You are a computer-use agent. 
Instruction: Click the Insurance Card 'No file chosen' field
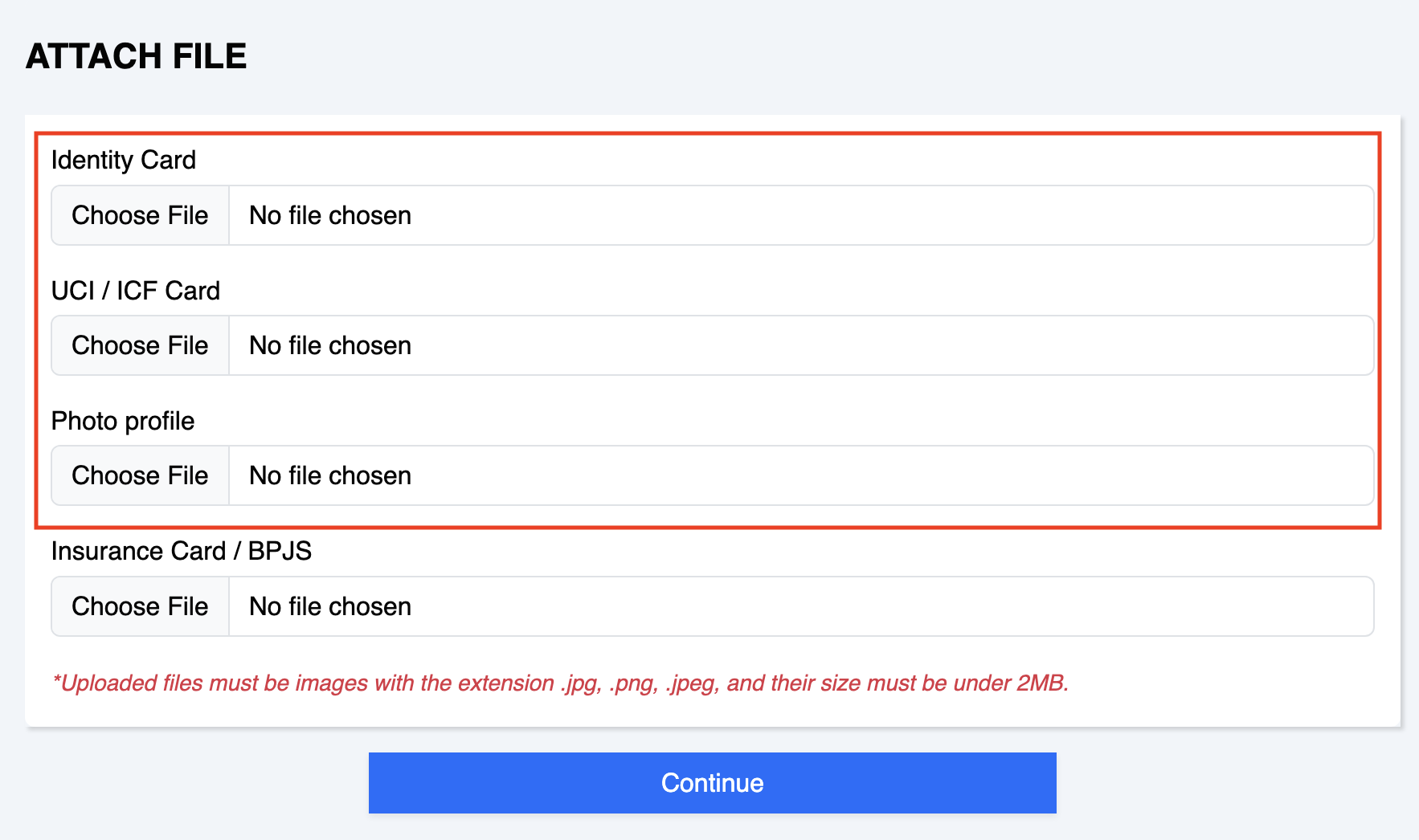tap(800, 606)
